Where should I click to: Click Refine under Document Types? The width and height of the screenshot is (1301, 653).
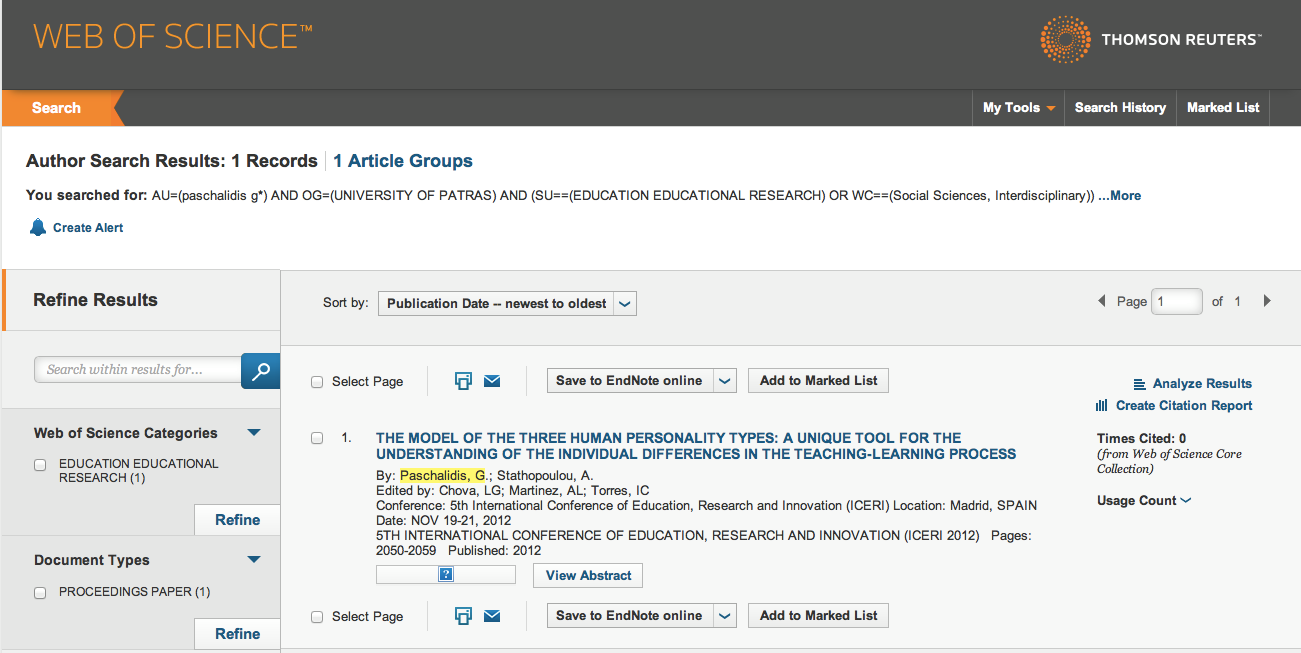(x=237, y=634)
